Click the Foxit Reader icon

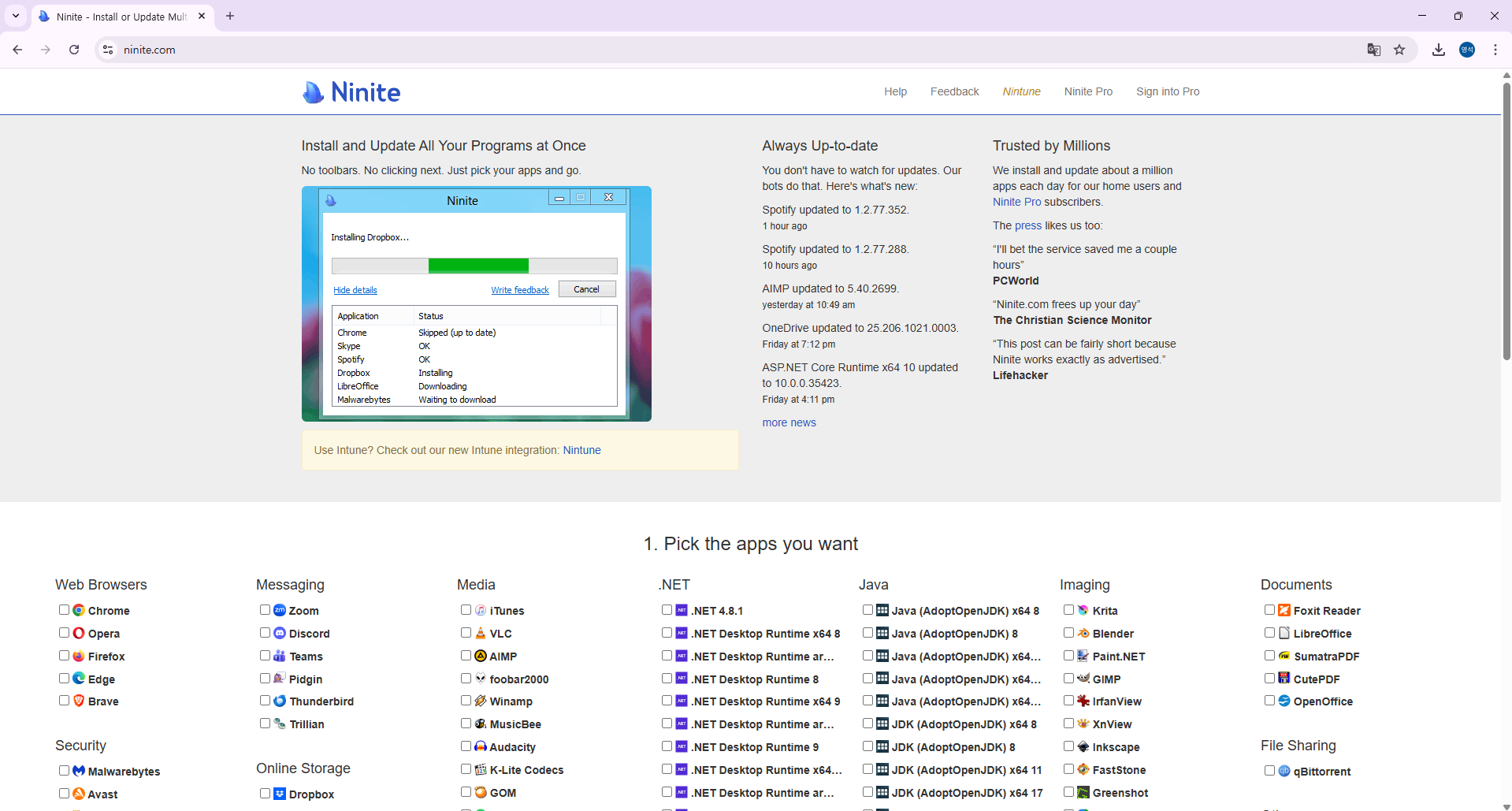pyautogui.click(x=1284, y=610)
